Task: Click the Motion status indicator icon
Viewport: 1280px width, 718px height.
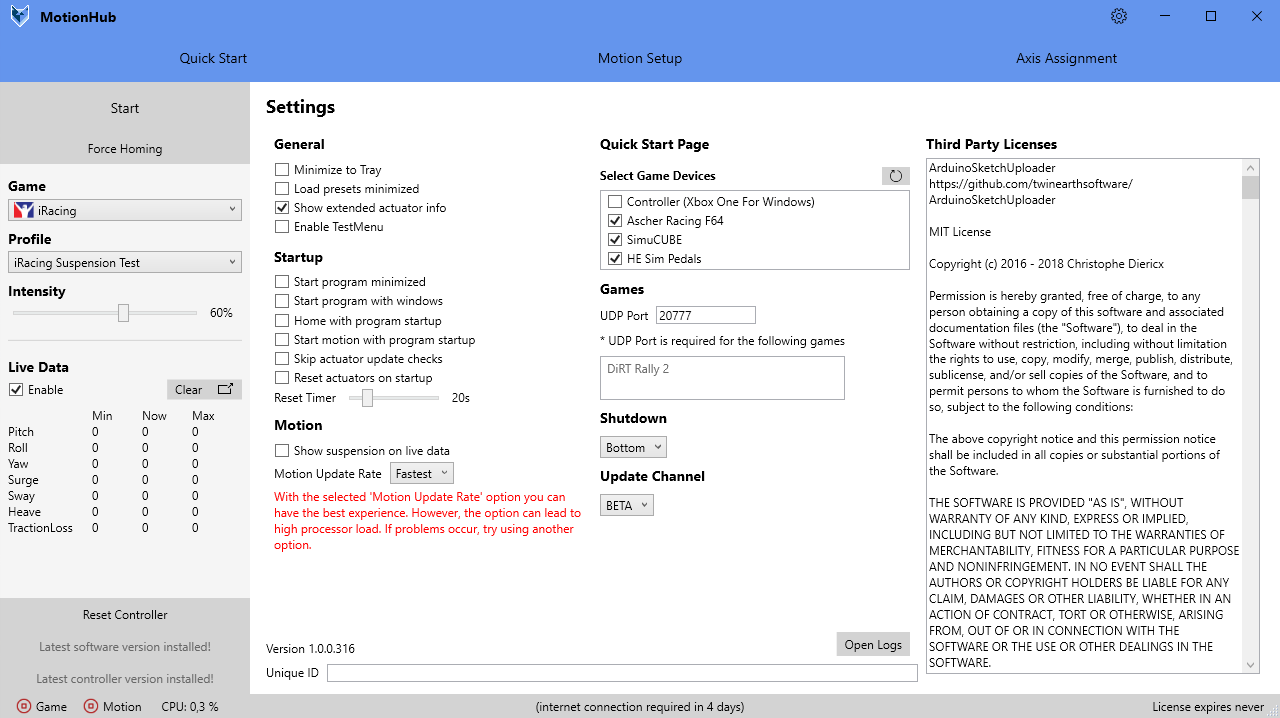Action: [91, 706]
